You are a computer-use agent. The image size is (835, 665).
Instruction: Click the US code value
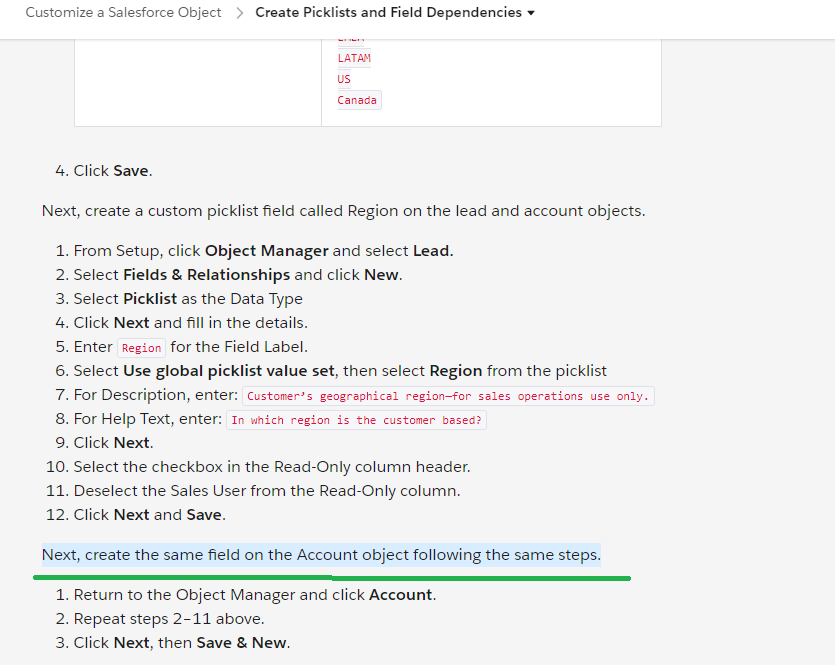[344, 79]
